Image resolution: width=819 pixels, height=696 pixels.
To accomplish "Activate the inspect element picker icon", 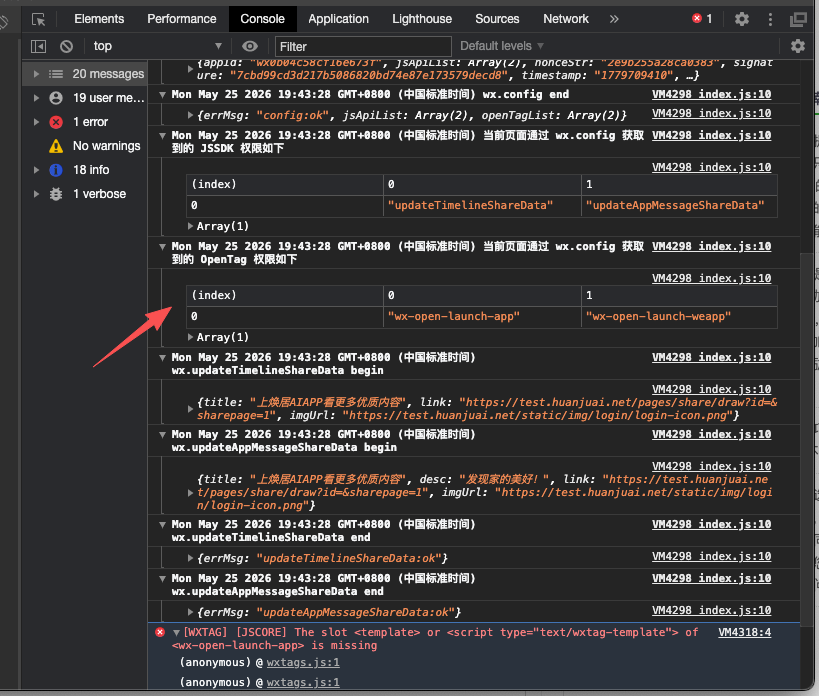I will coord(39,19).
